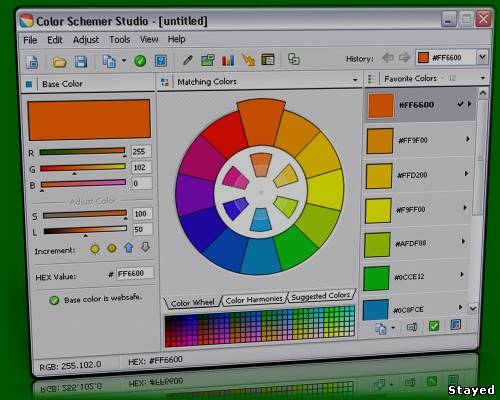Click the Base Color panel icon
This screenshot has height=400, width=500.
29,84
